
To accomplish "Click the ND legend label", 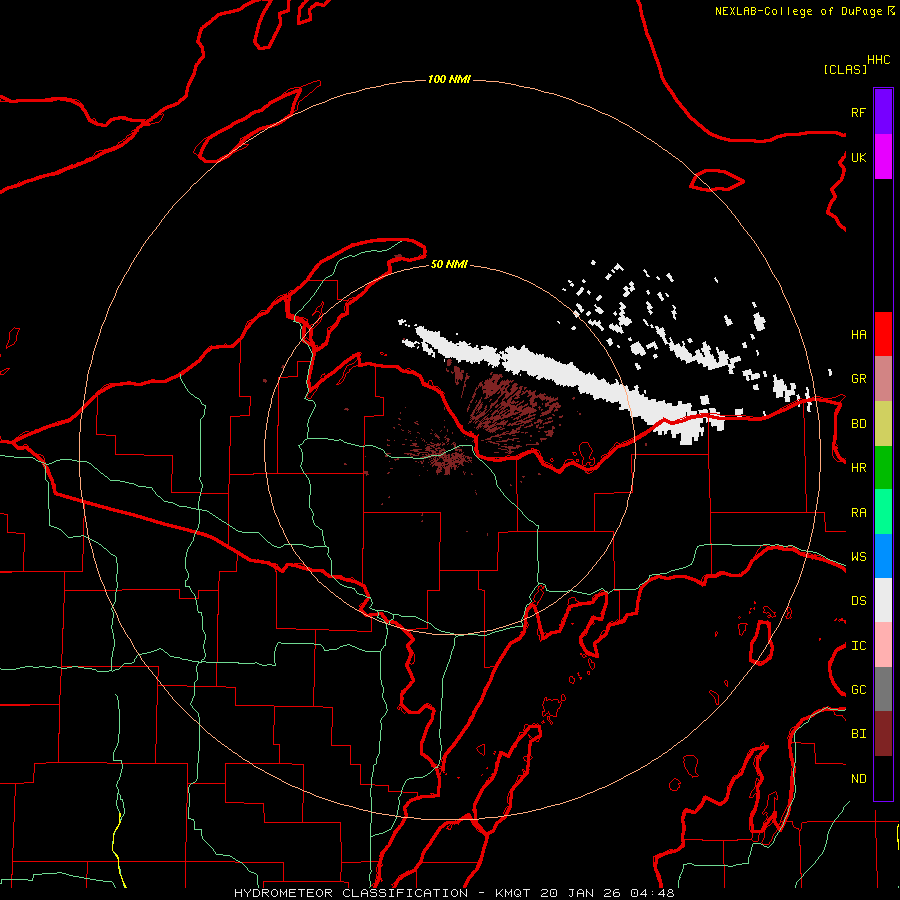I will 858,779.
